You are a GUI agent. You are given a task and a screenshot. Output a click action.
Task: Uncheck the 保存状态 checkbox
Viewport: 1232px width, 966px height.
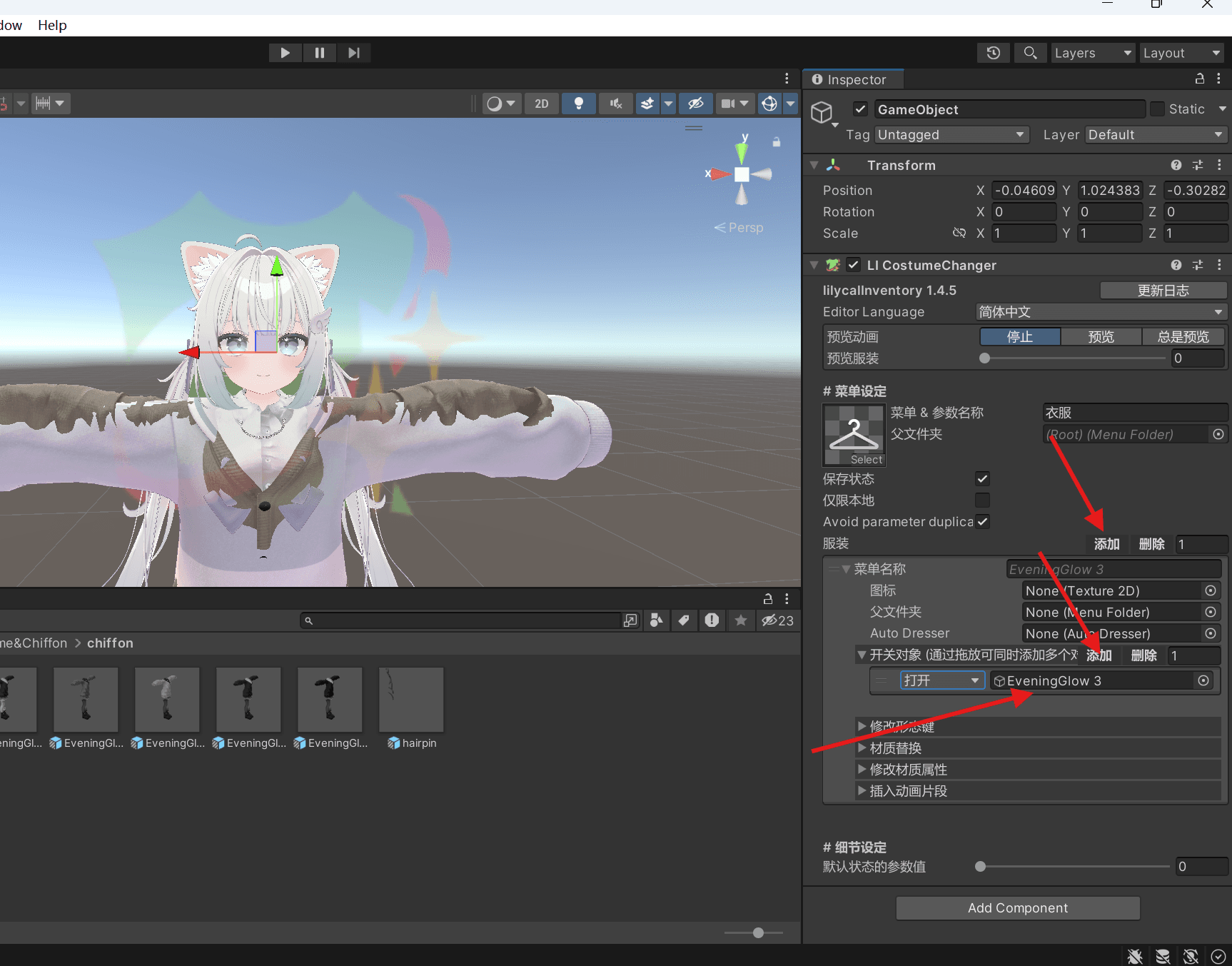coord(983,479)
